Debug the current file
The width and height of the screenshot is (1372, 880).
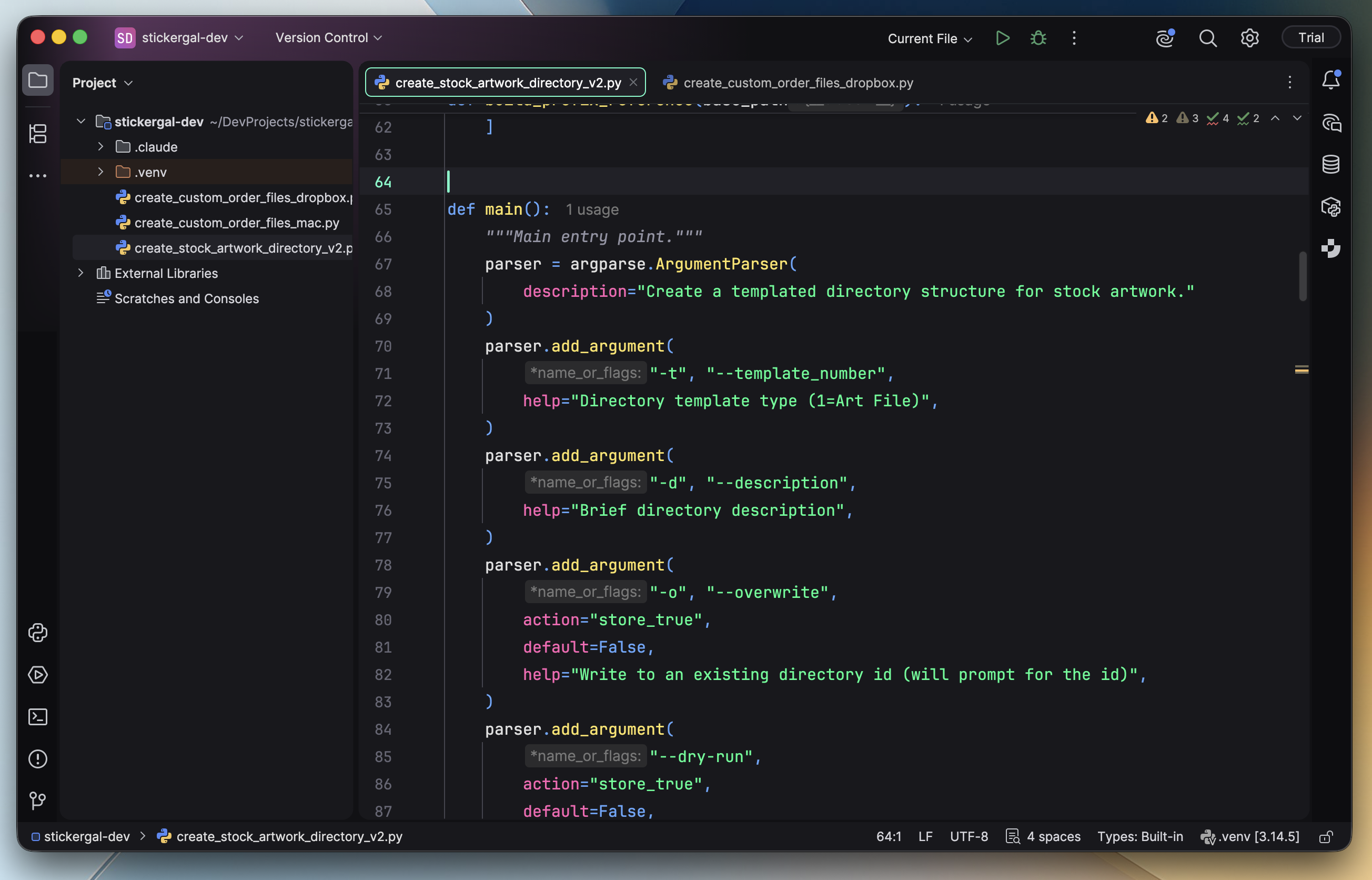click(x=1038, y=38)
